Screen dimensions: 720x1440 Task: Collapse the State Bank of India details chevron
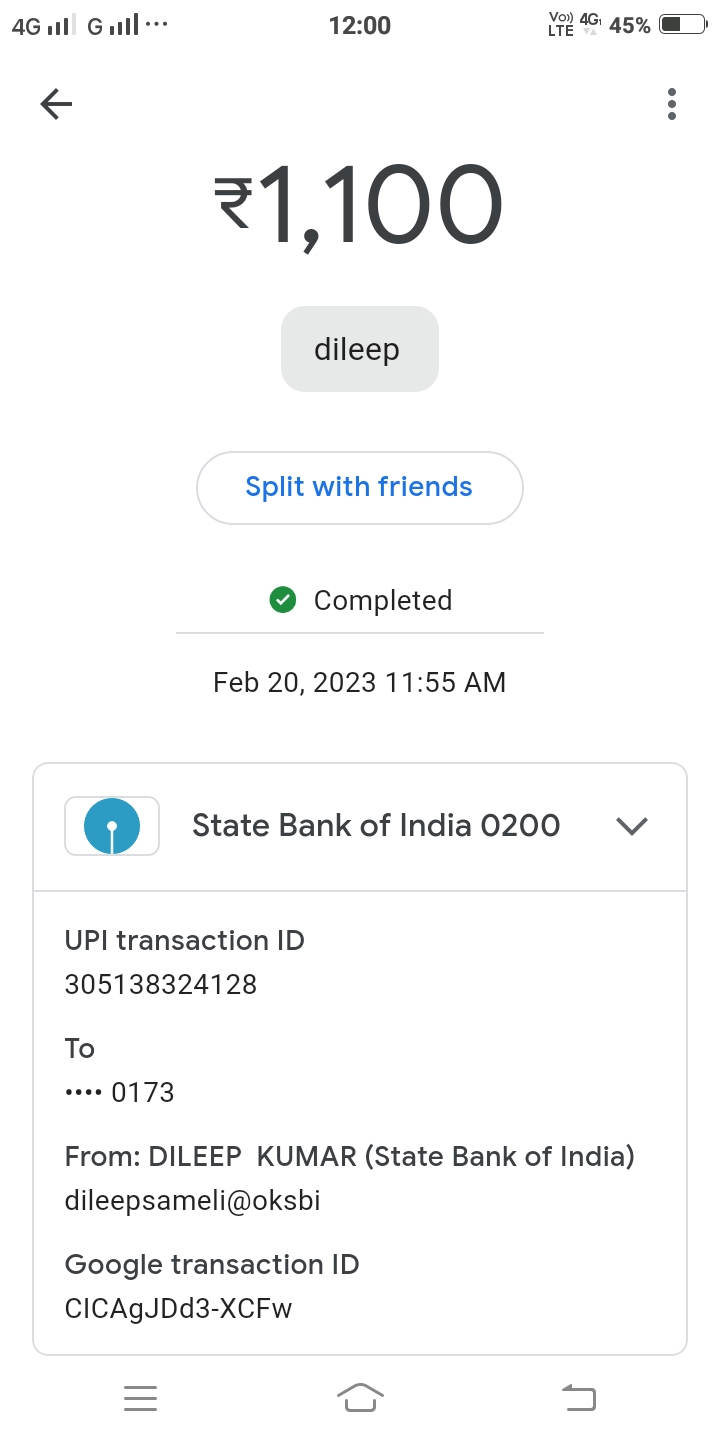pyautogui.click(x=632, y=826)
